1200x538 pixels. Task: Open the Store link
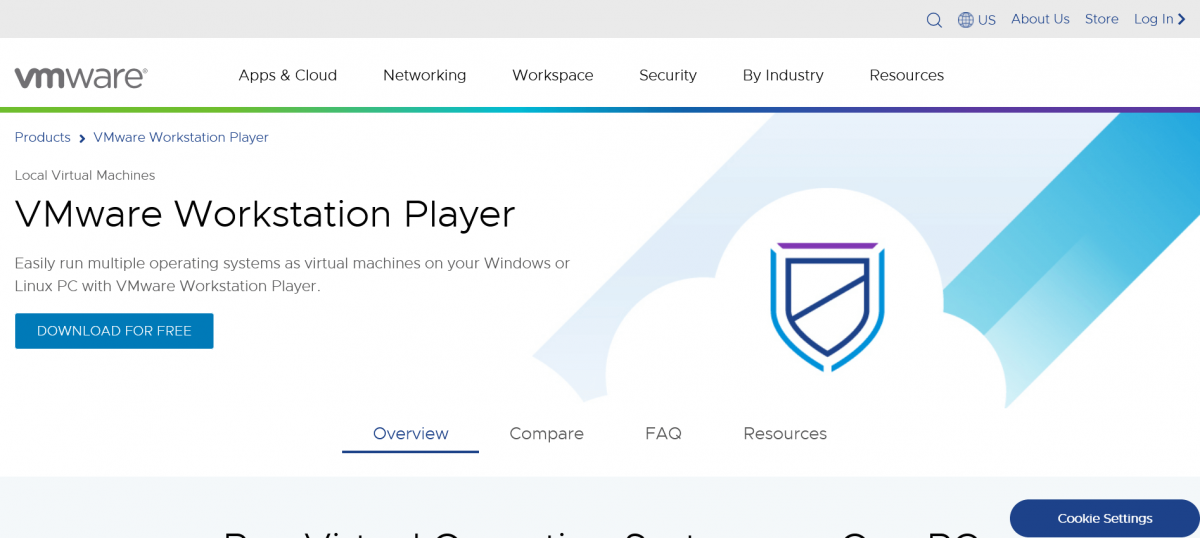tap(1102, 19)
